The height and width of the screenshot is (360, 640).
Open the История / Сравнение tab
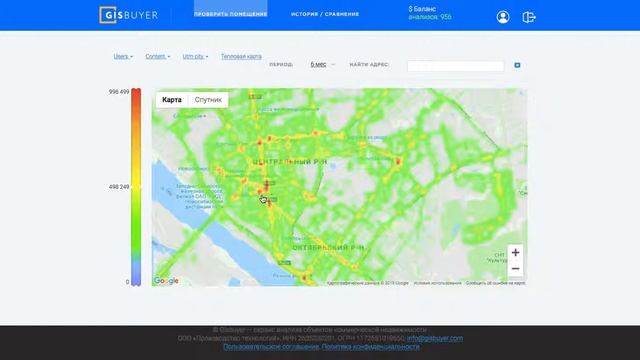click(325, 14)
